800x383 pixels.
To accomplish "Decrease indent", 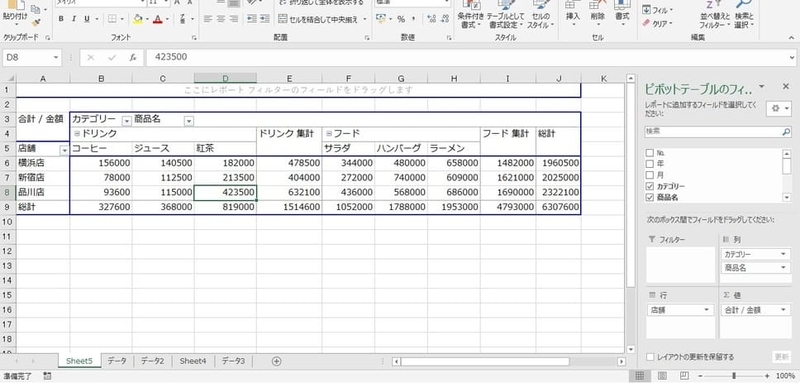I will click(251, 19).
